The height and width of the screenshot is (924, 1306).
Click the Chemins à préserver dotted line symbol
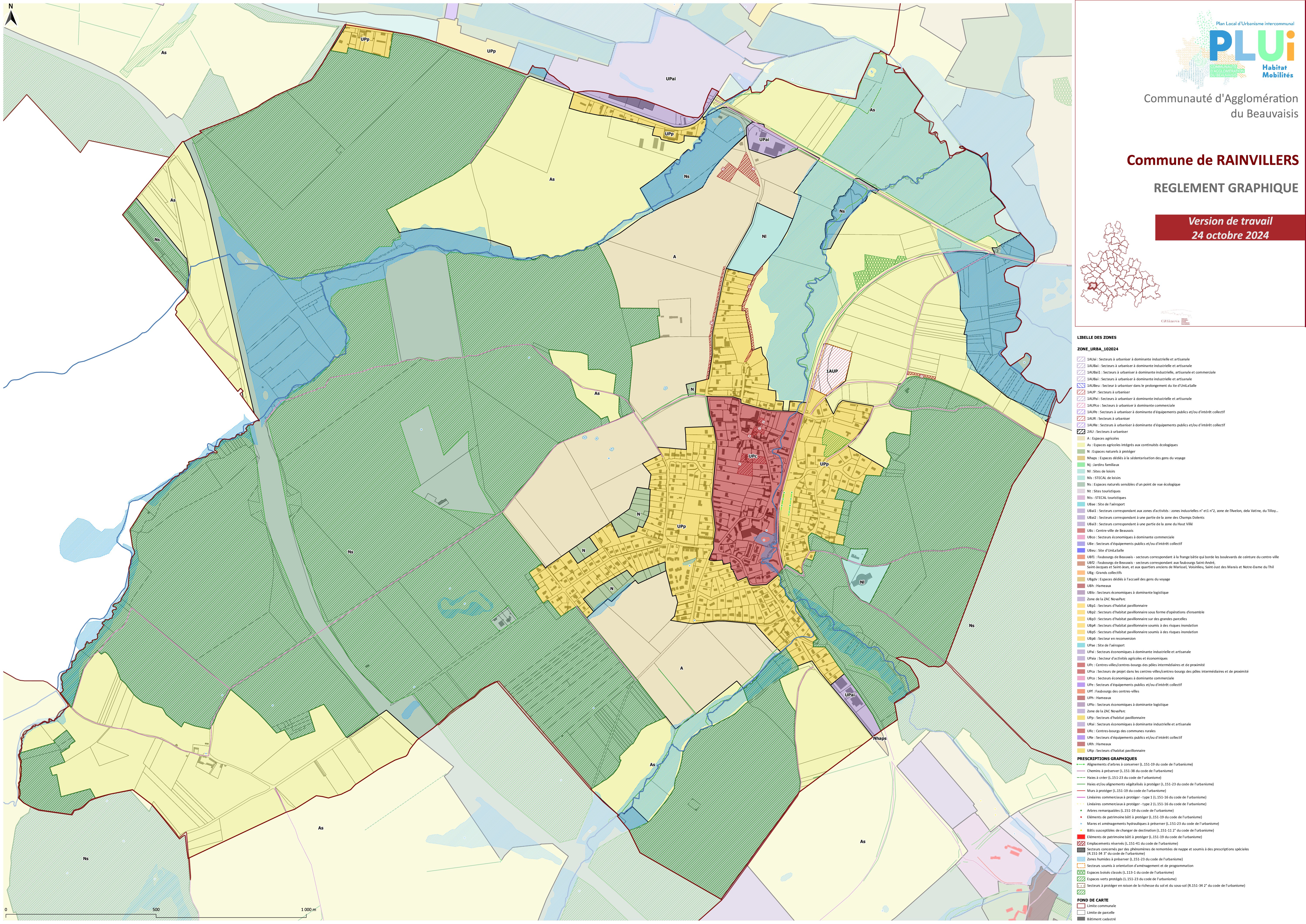point(1081,771)
